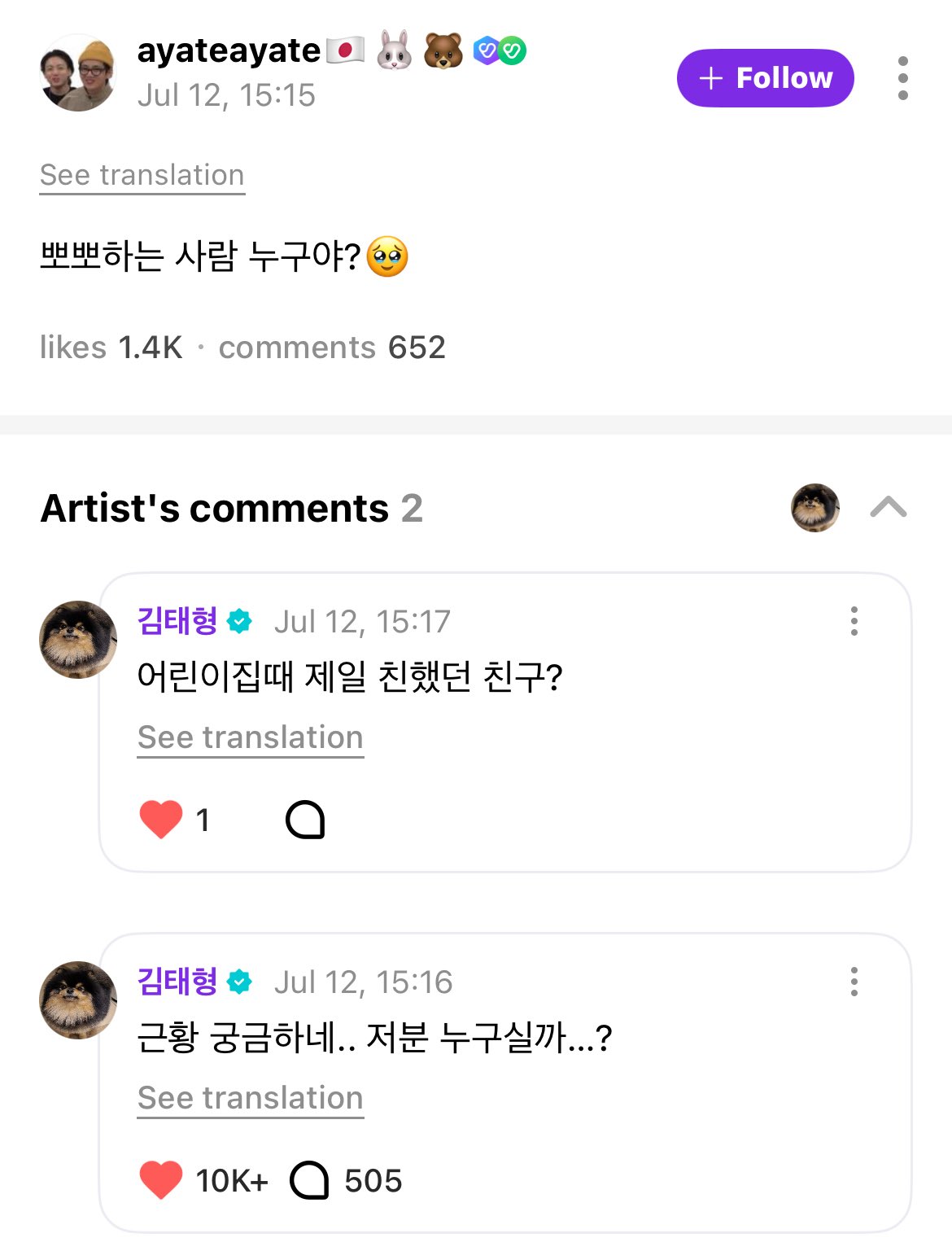952x1251 pixels.
Task: Click the Follow button
Action: click(x=765, y=78)
